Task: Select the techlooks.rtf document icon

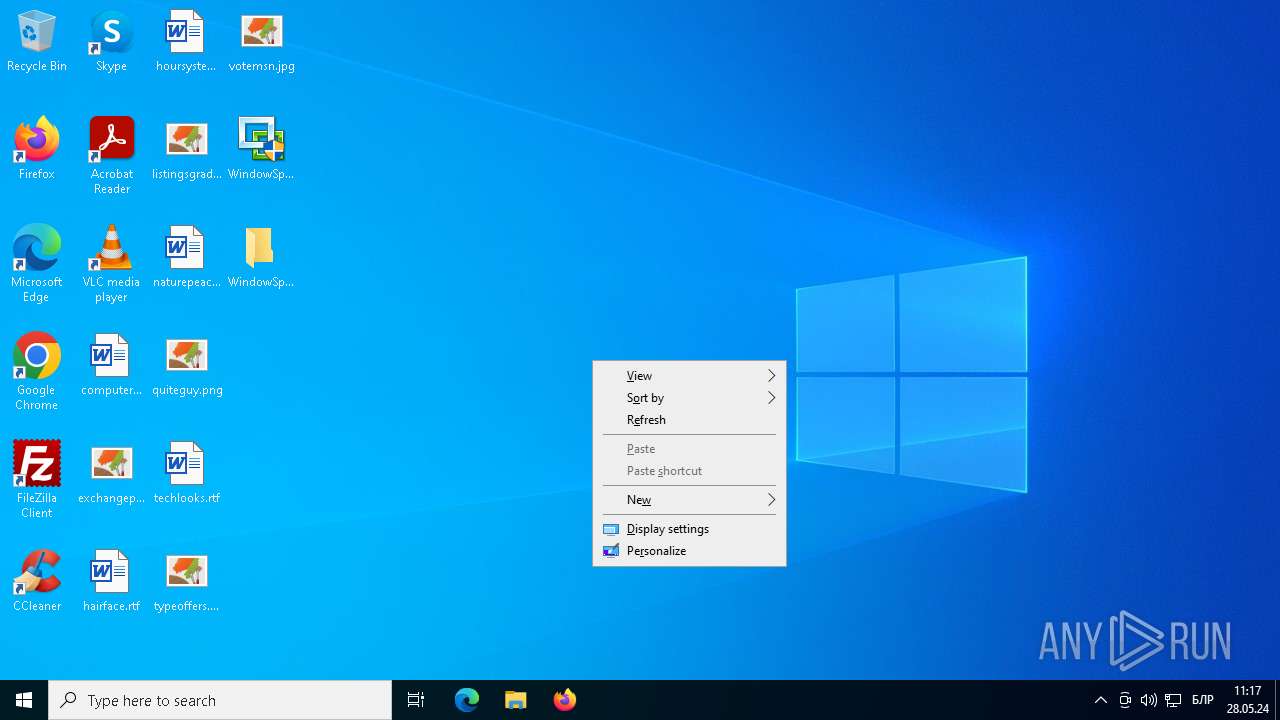Action: 186,473
